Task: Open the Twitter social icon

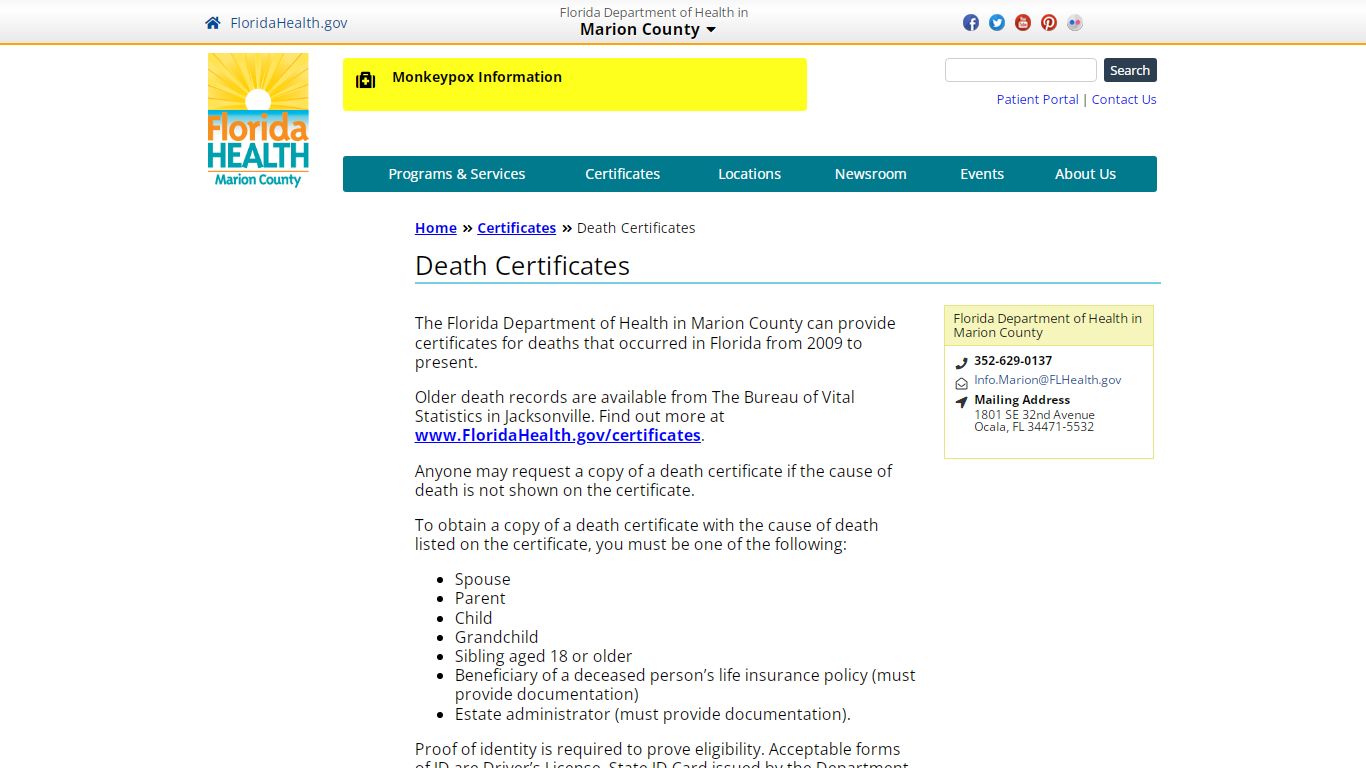Action: [997, 23]
